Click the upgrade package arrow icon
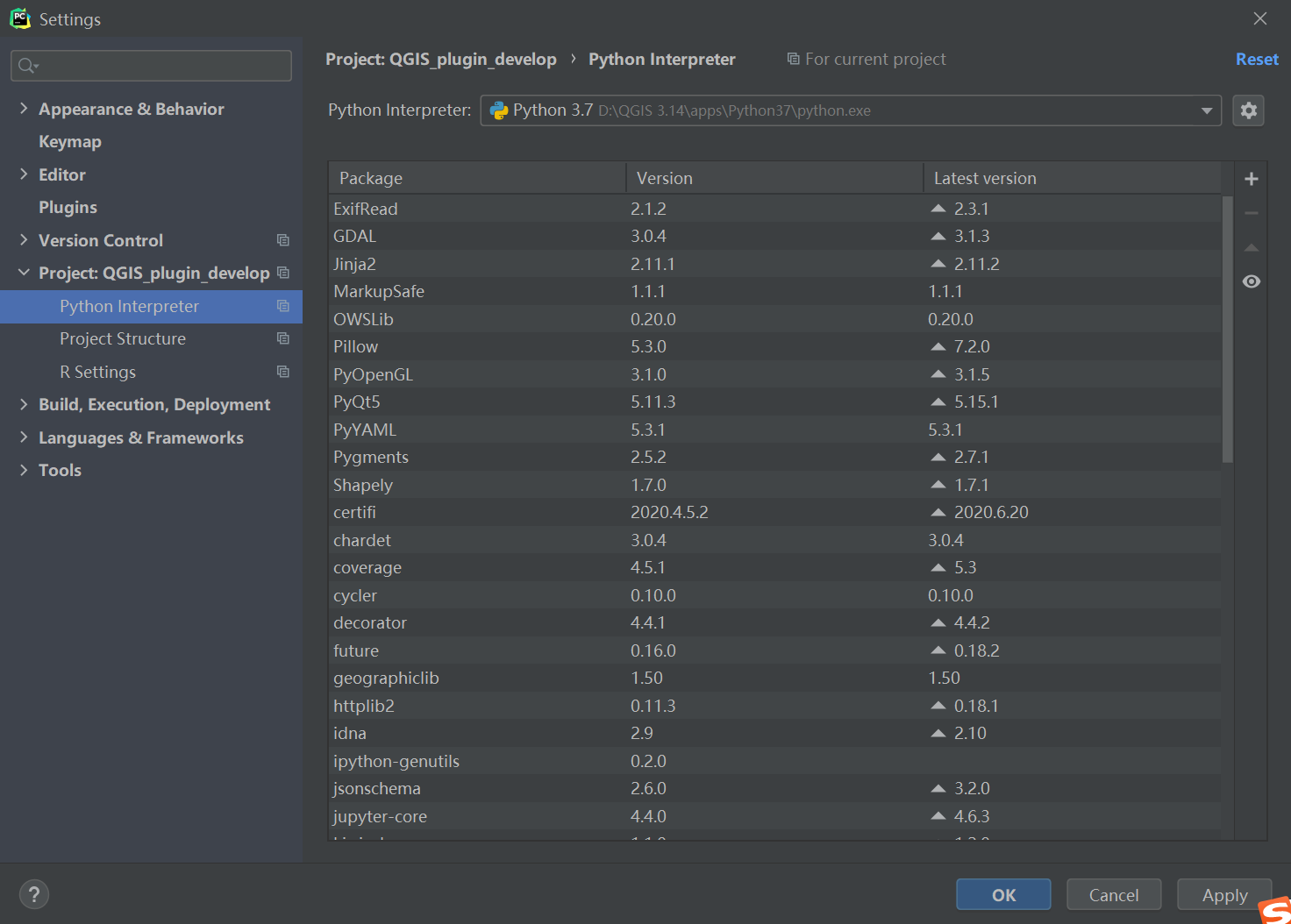1291x924 pixels. coord(1252,247)
